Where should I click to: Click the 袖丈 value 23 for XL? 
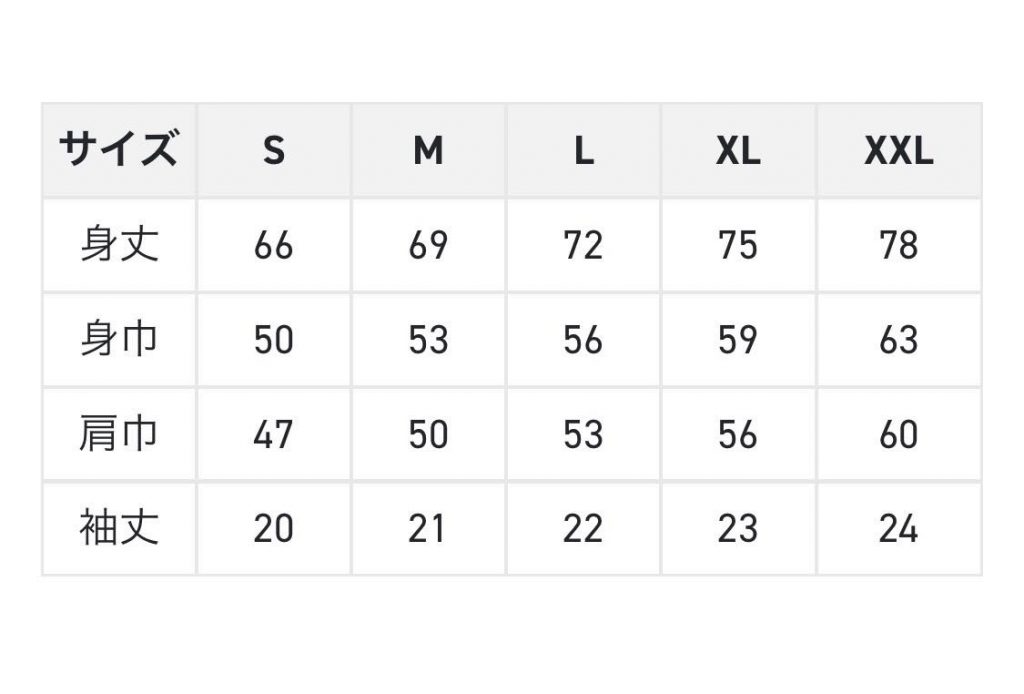click(x=738, y=528)
